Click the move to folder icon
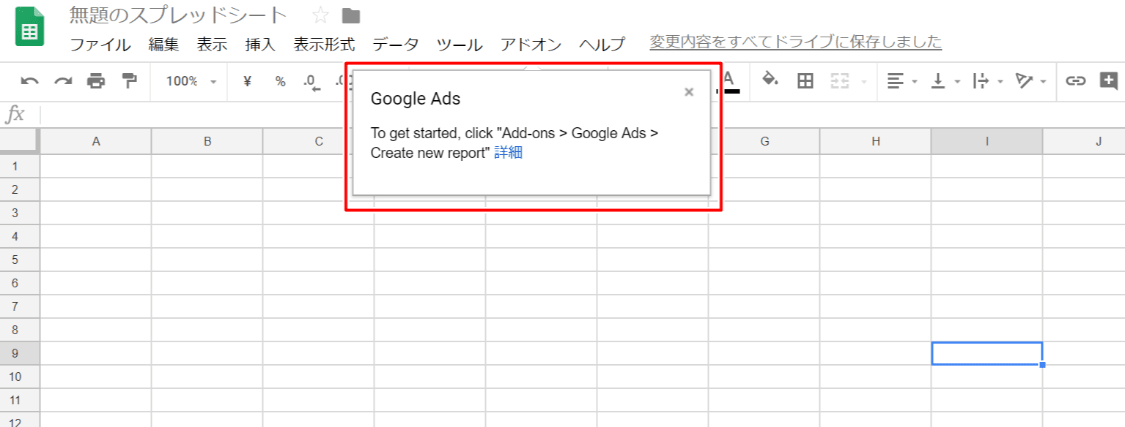Viewport: 1125px width, 427px height. tap(351, 15)
